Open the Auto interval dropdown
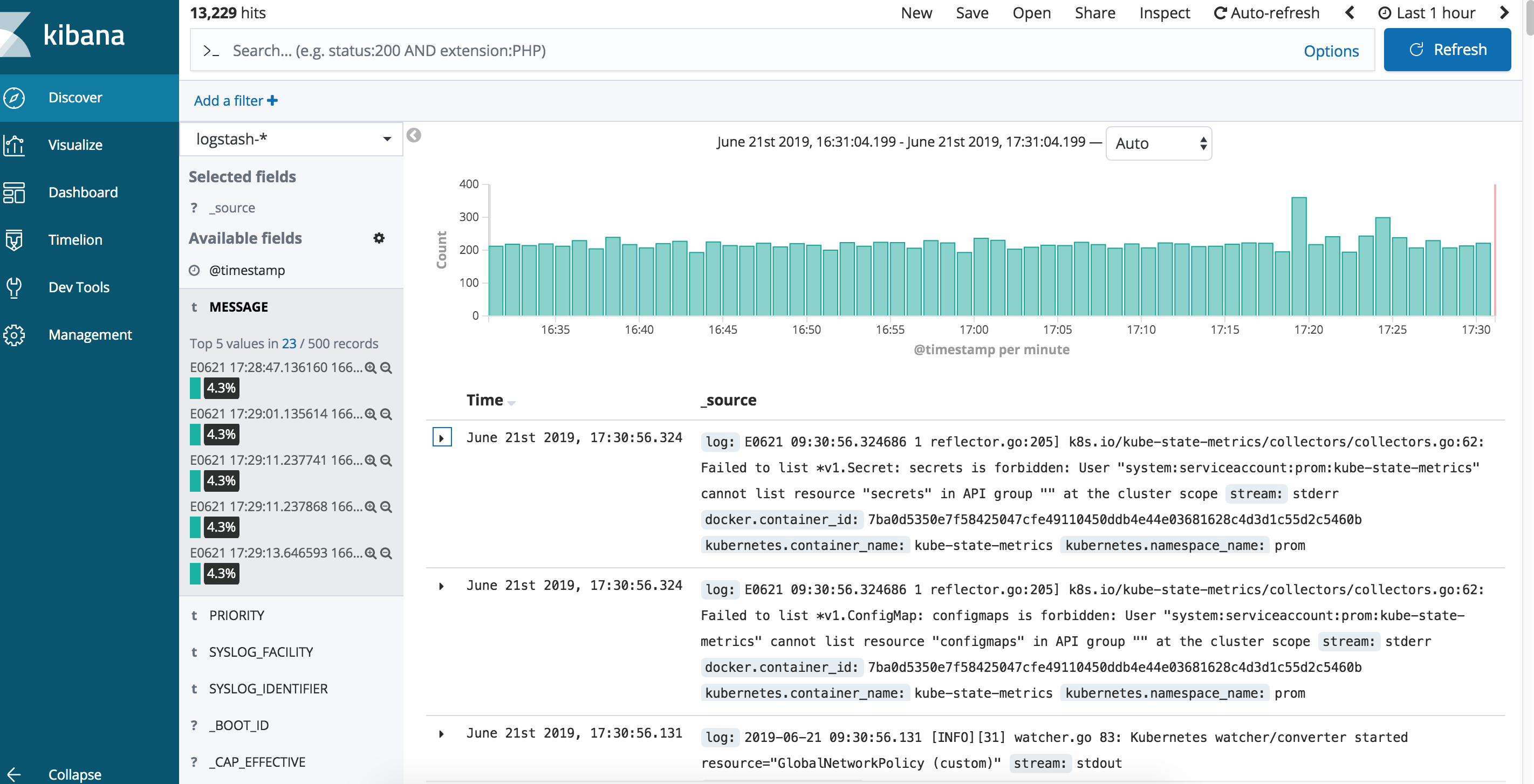The image size is (1534, 784). 1158,143
